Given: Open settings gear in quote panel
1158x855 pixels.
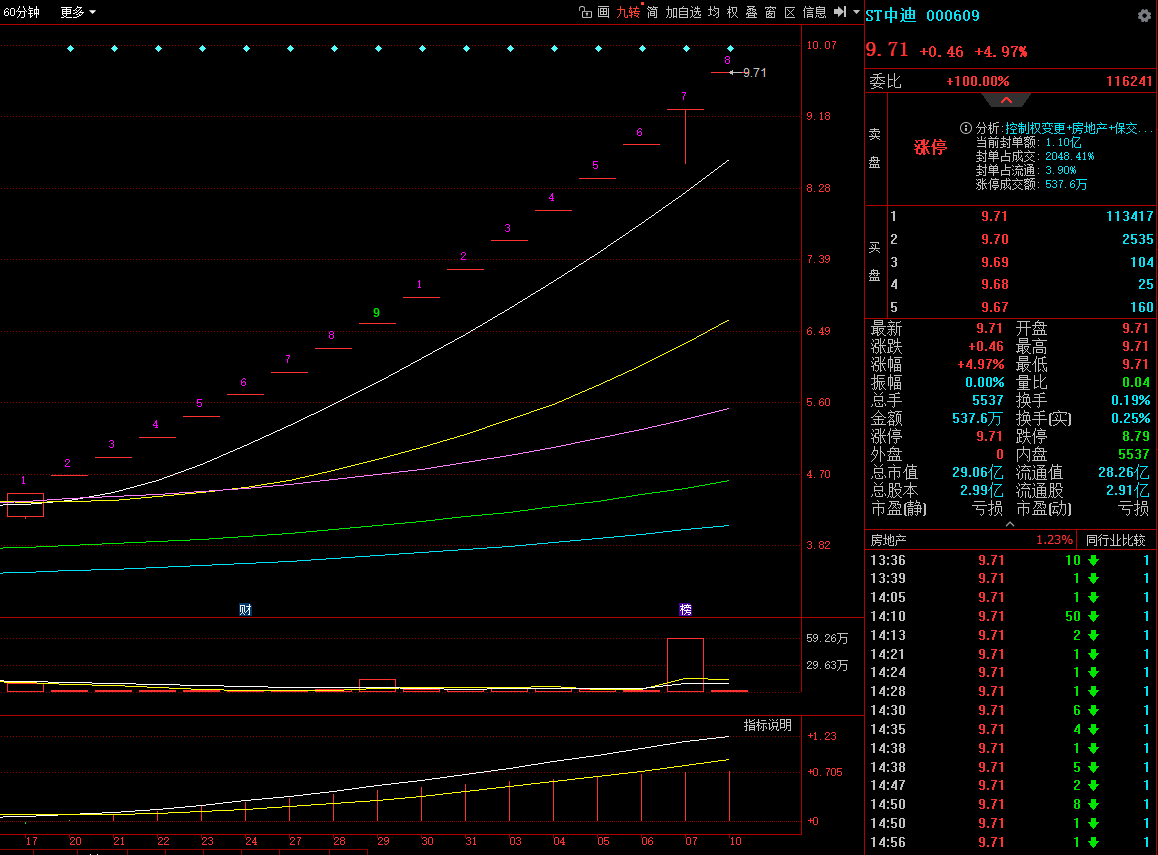Looking at the screenshot, I should (x=1144, y=16).
